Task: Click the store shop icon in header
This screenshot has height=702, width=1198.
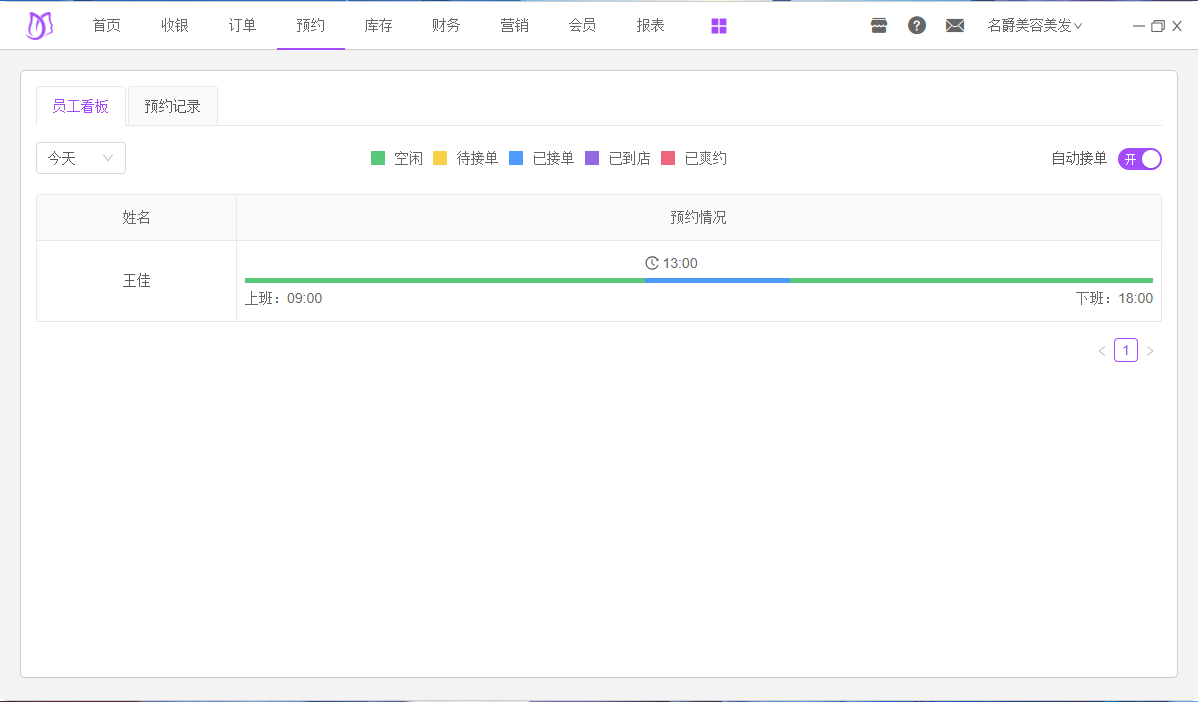Action: coord(879,26)
